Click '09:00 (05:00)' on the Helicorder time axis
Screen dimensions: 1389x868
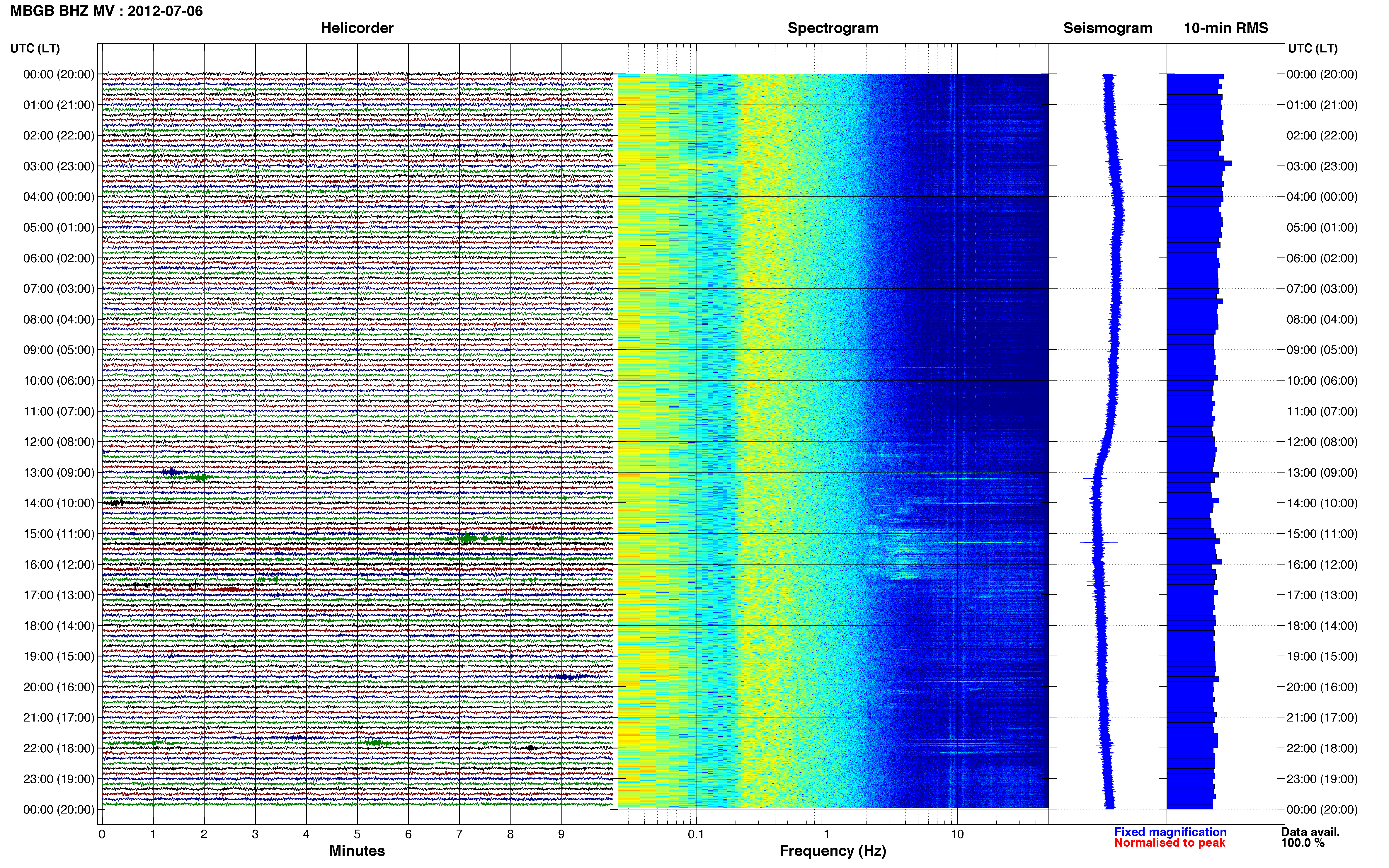click(x=59, y=350)
